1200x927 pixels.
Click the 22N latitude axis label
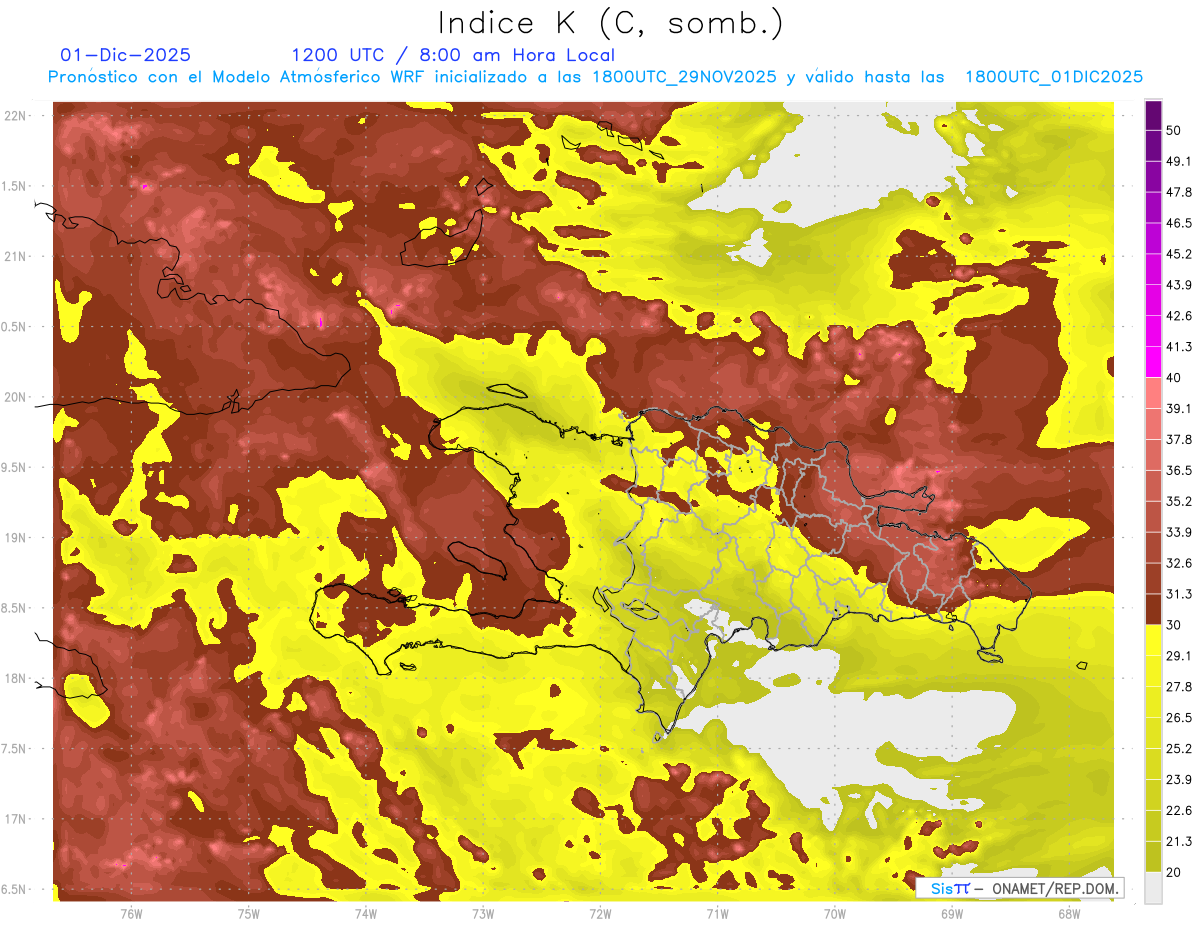point(15,116)
